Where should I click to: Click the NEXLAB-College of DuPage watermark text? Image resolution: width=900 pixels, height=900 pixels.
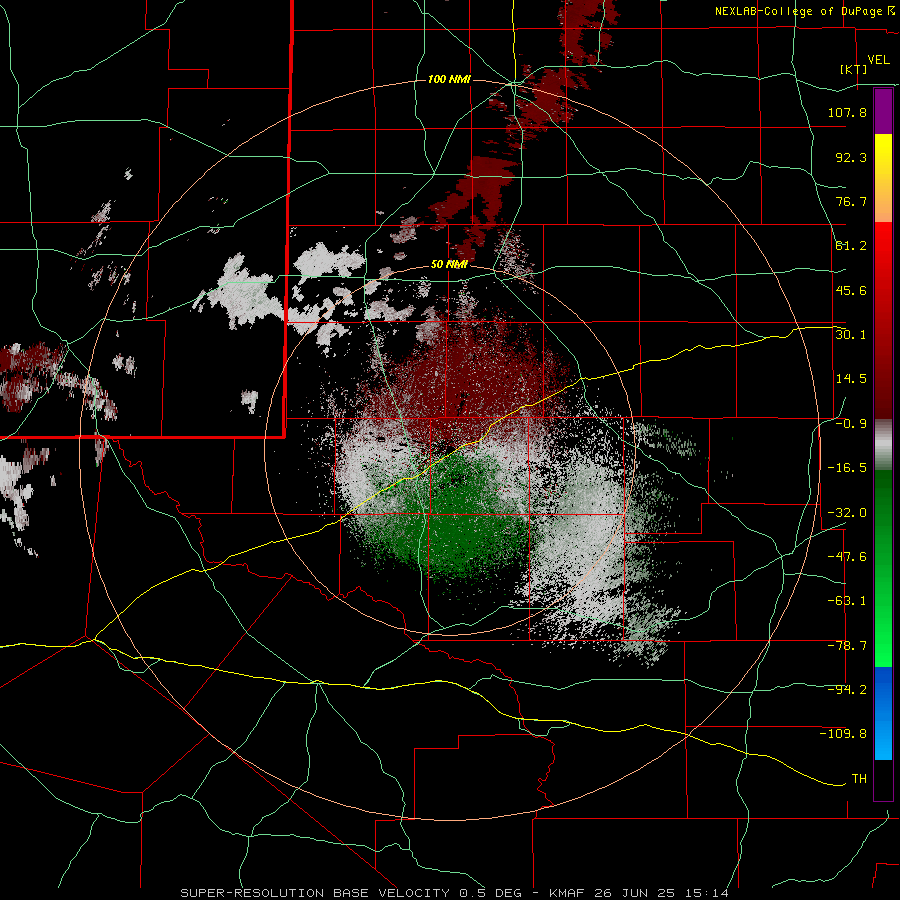(804, 11)
